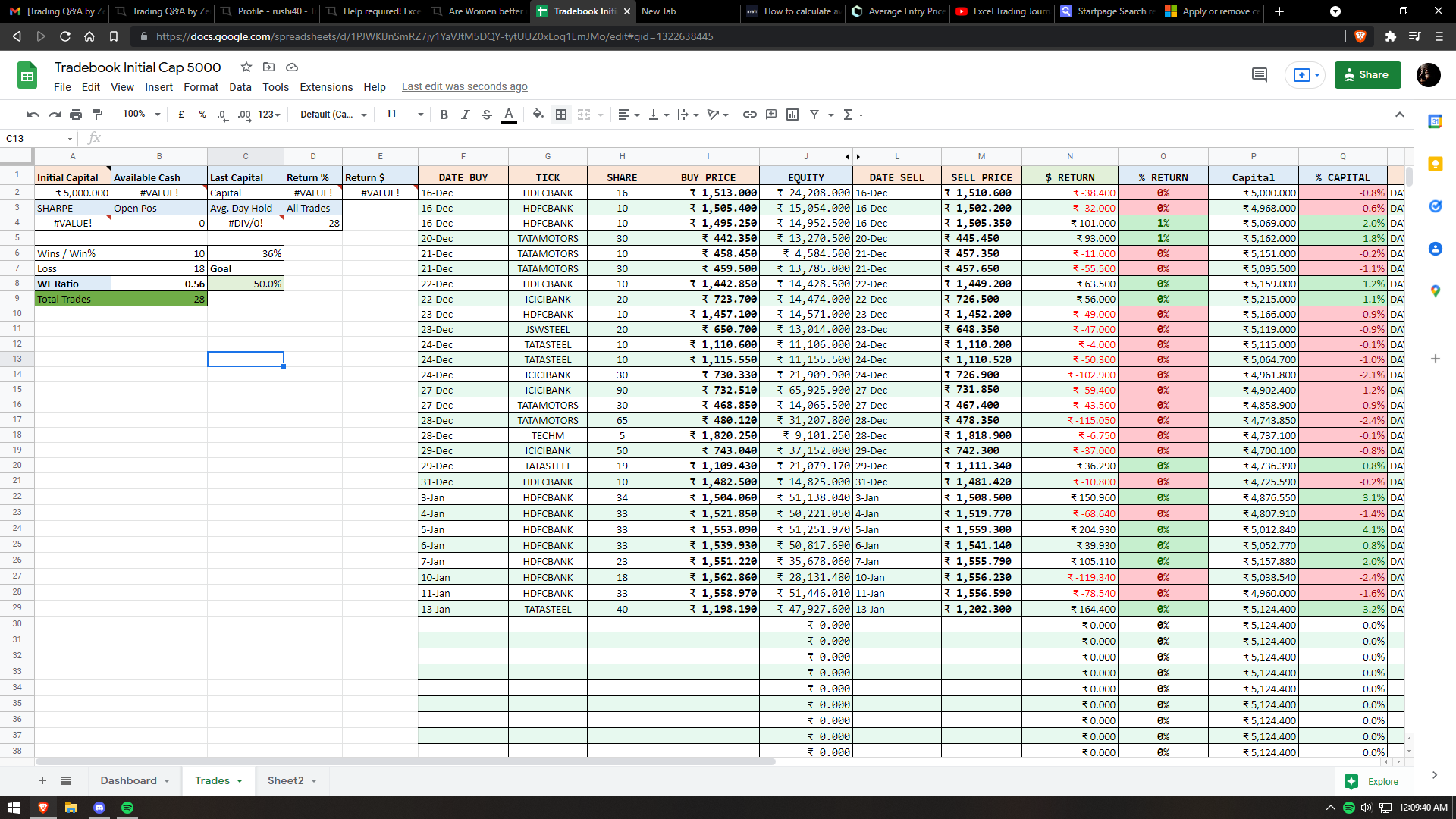Apply strikethrough formatting

(x=488, y=115)
